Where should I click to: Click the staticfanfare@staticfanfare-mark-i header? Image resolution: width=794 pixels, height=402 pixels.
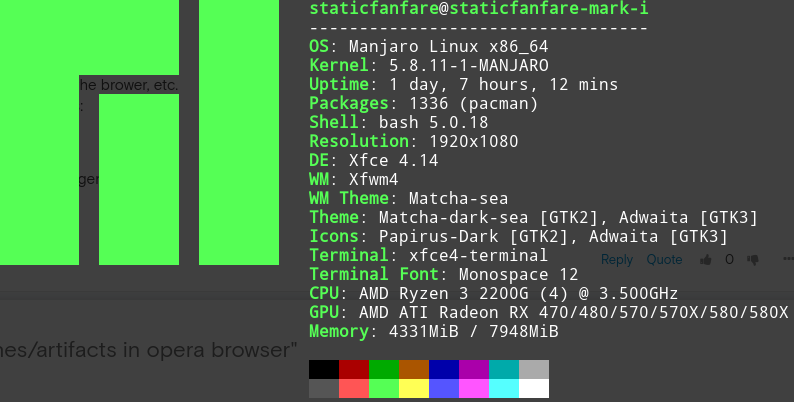(479, 9)
